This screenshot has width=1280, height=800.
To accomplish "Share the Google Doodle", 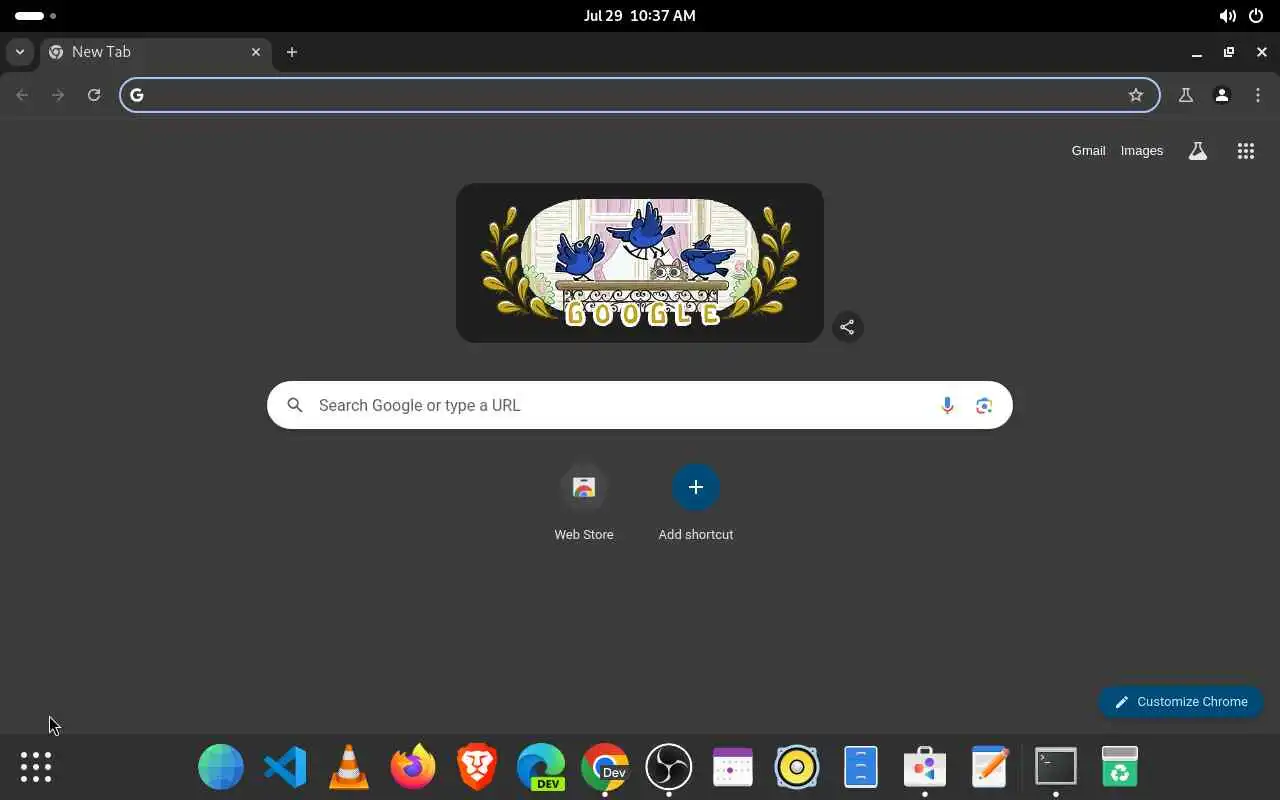I will click(847, 327).
